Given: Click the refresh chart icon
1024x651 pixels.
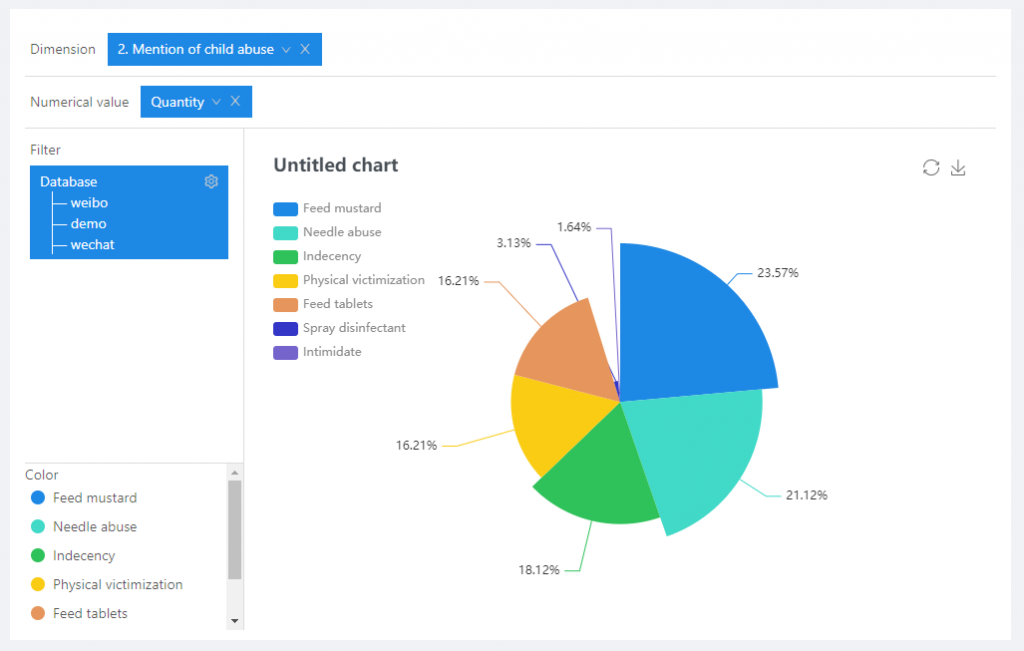Looking at the screenshot, I should click(931, 168).
